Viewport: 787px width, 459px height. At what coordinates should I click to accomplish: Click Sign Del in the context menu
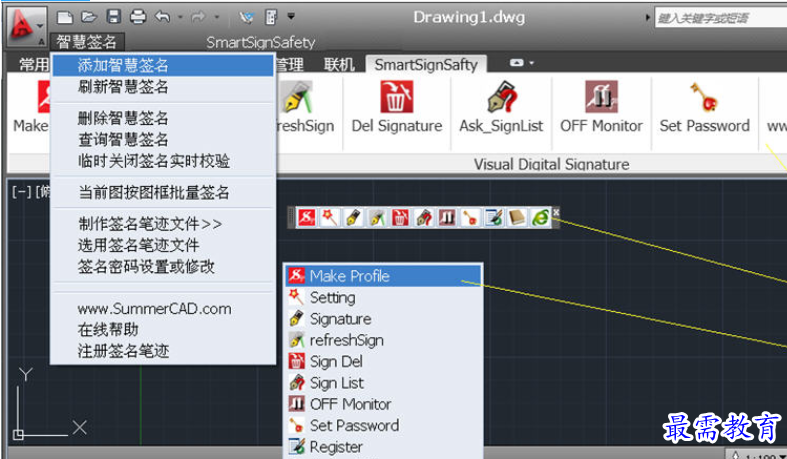coord(384,361)
